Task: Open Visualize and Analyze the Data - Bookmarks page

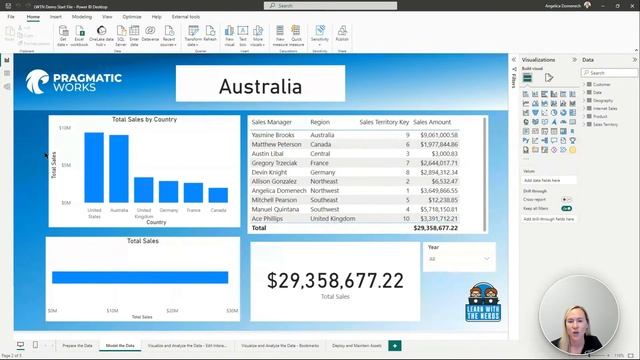Action: [280, 346]
